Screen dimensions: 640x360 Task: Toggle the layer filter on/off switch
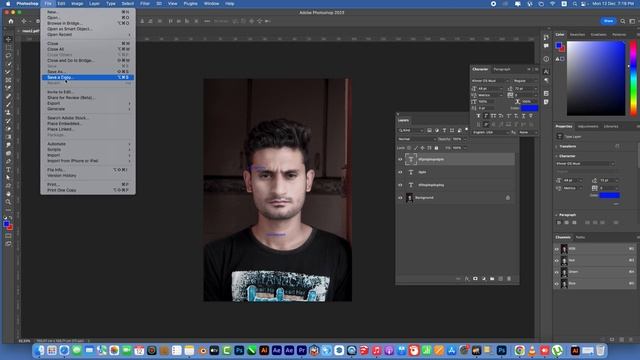(x=467, y=130)
